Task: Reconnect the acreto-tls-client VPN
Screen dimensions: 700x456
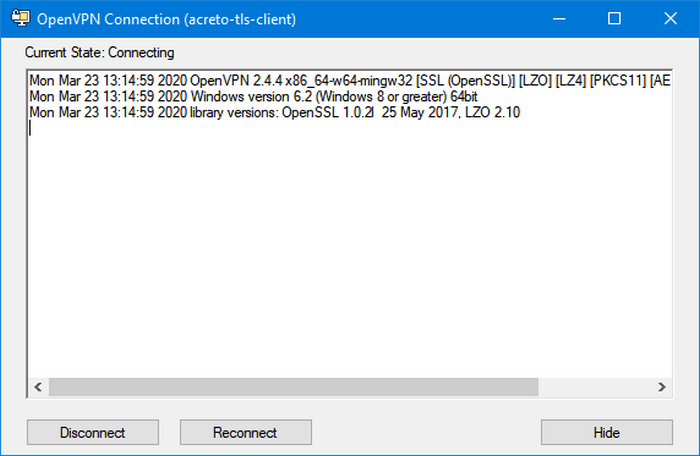Action: pyautogui.click(x=246, y=432)
